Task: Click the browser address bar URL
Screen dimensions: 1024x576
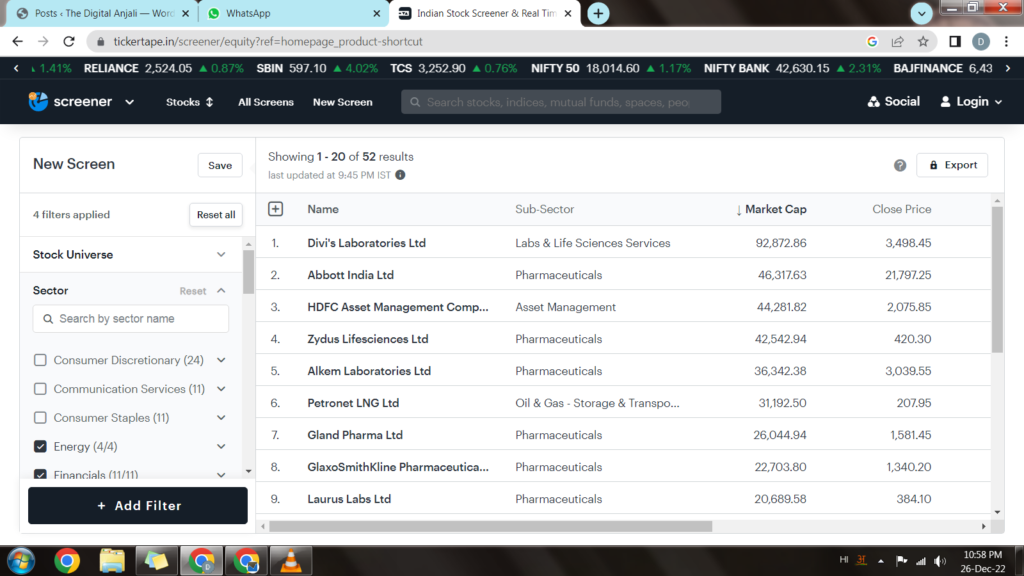Action: click(x=268, y=41)
